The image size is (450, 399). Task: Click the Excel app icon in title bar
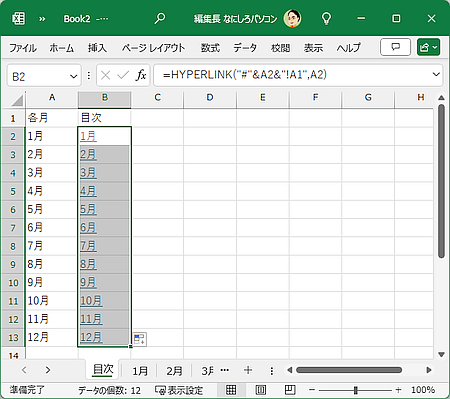tap(18, 18)
